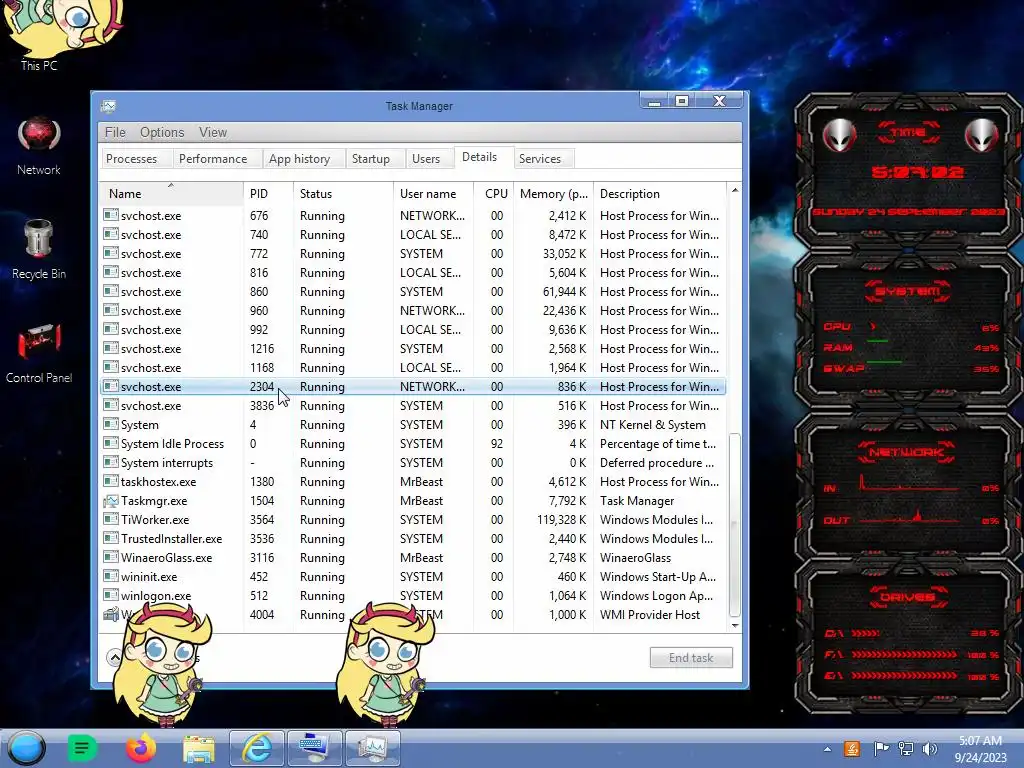Launch Internet Explorer from the taskbar
This screenshot has height=768, width=1024.
click(257, 748)
